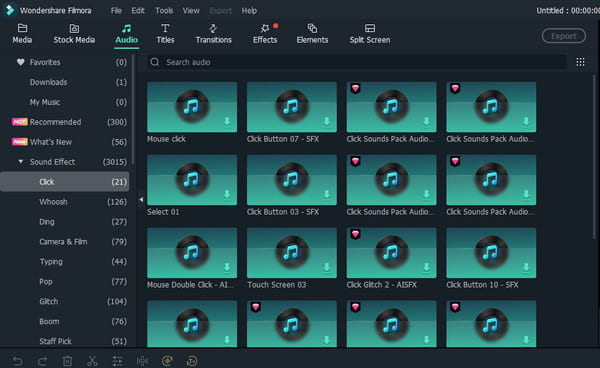Download the Mouse Double Click sound
The height and width of the screenshot is (368, 600).
click(227, 267)
